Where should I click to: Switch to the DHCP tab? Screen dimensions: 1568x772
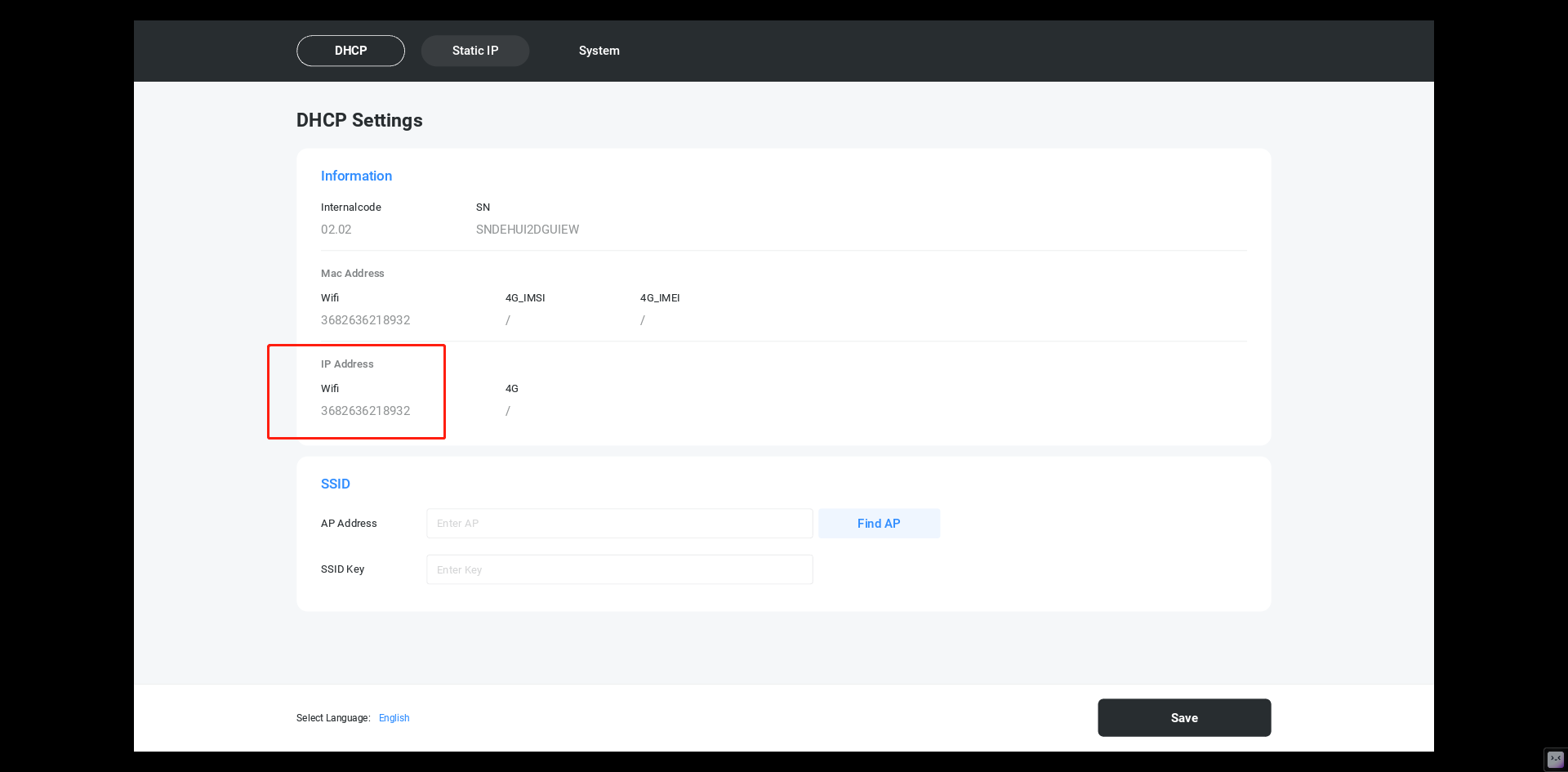[350, 51]
